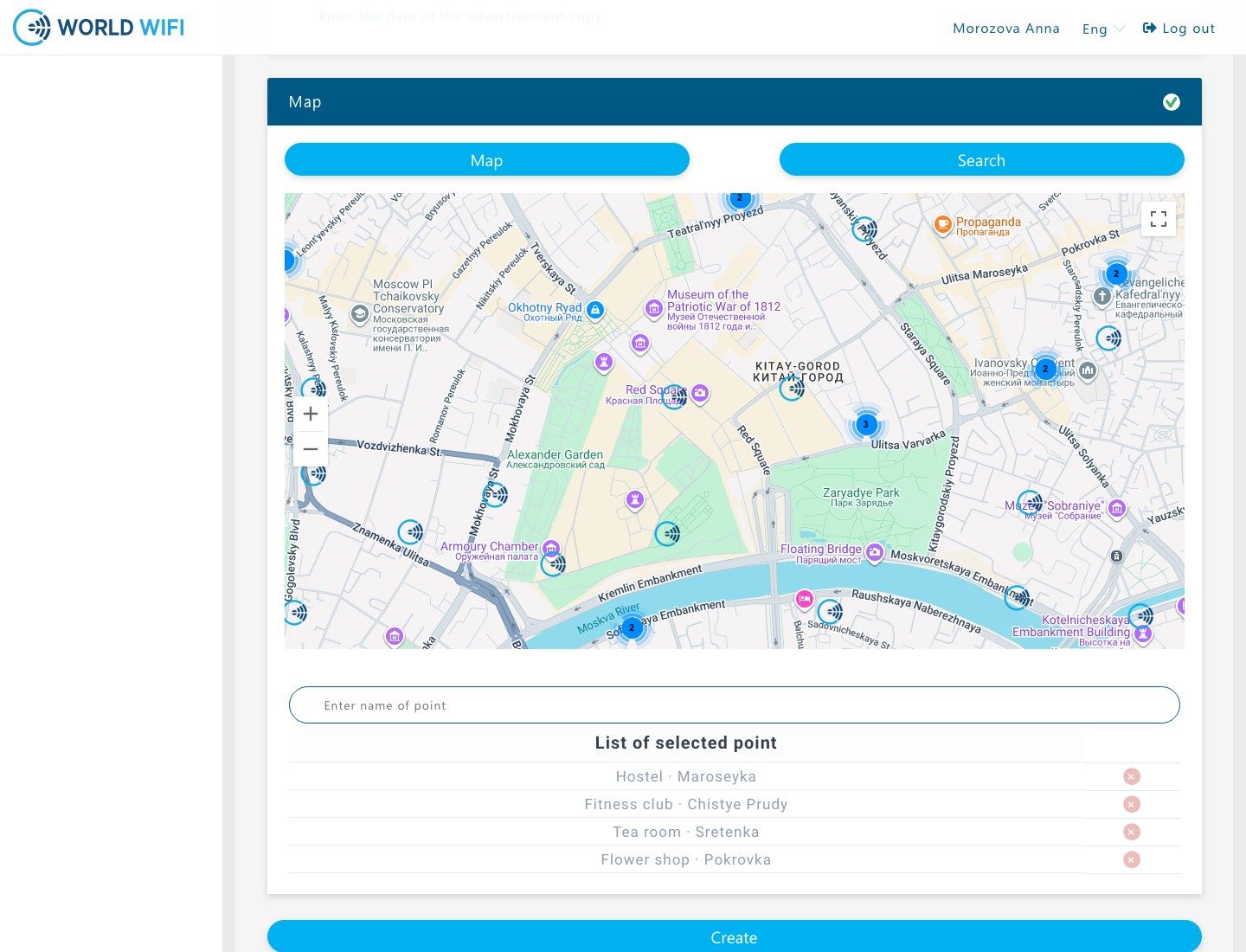Select WiFi point near Kitay-Gorod label

click(792, 389)
